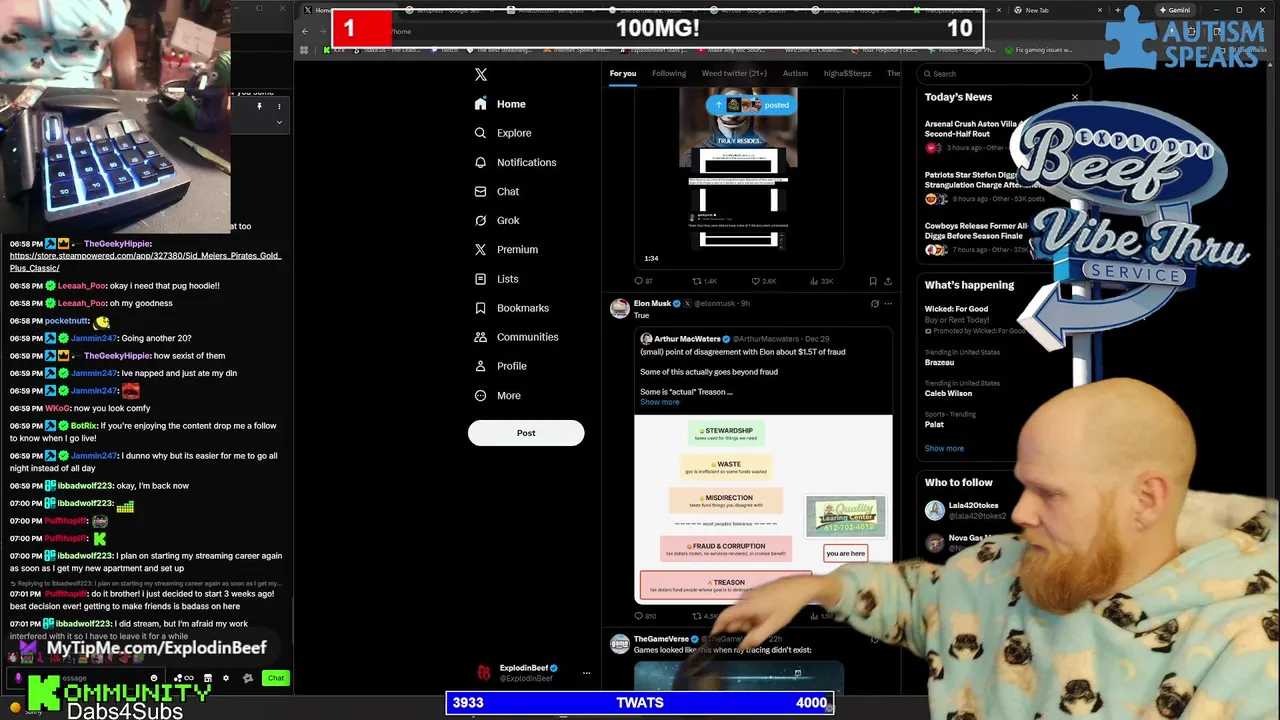The image size is (1280, 720).
Task: Switch to the highaSSterpz tab
Action: (x=847, y=73)
